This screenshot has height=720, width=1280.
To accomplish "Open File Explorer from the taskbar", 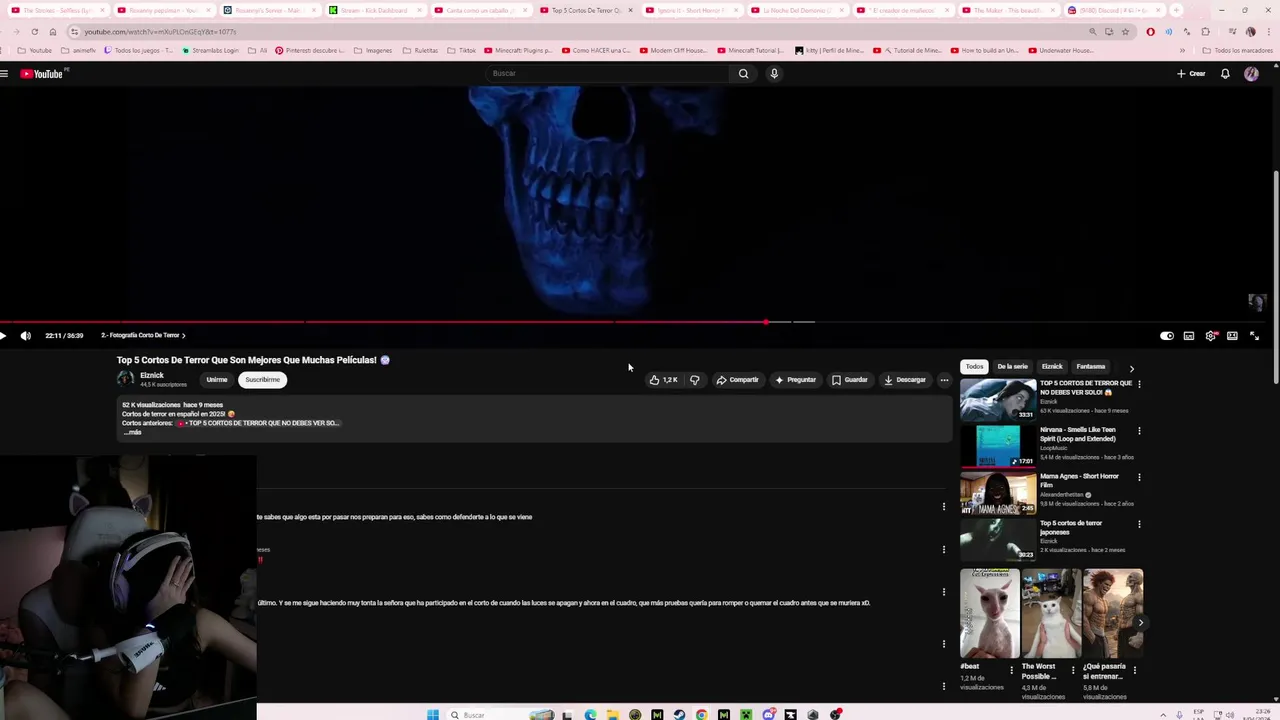I will [612, 714].
